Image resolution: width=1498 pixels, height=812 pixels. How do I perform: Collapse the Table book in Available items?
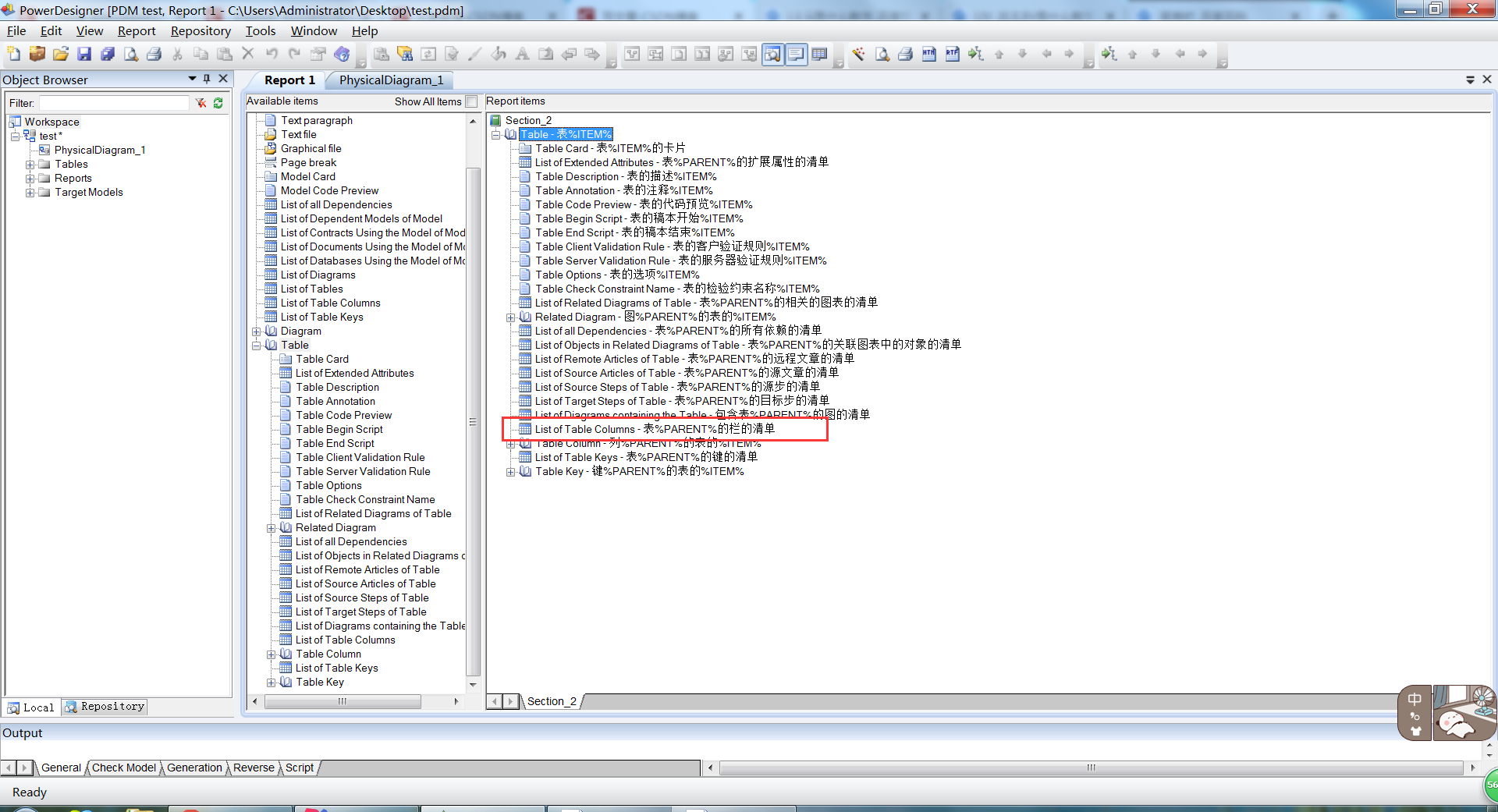(256, 346)
